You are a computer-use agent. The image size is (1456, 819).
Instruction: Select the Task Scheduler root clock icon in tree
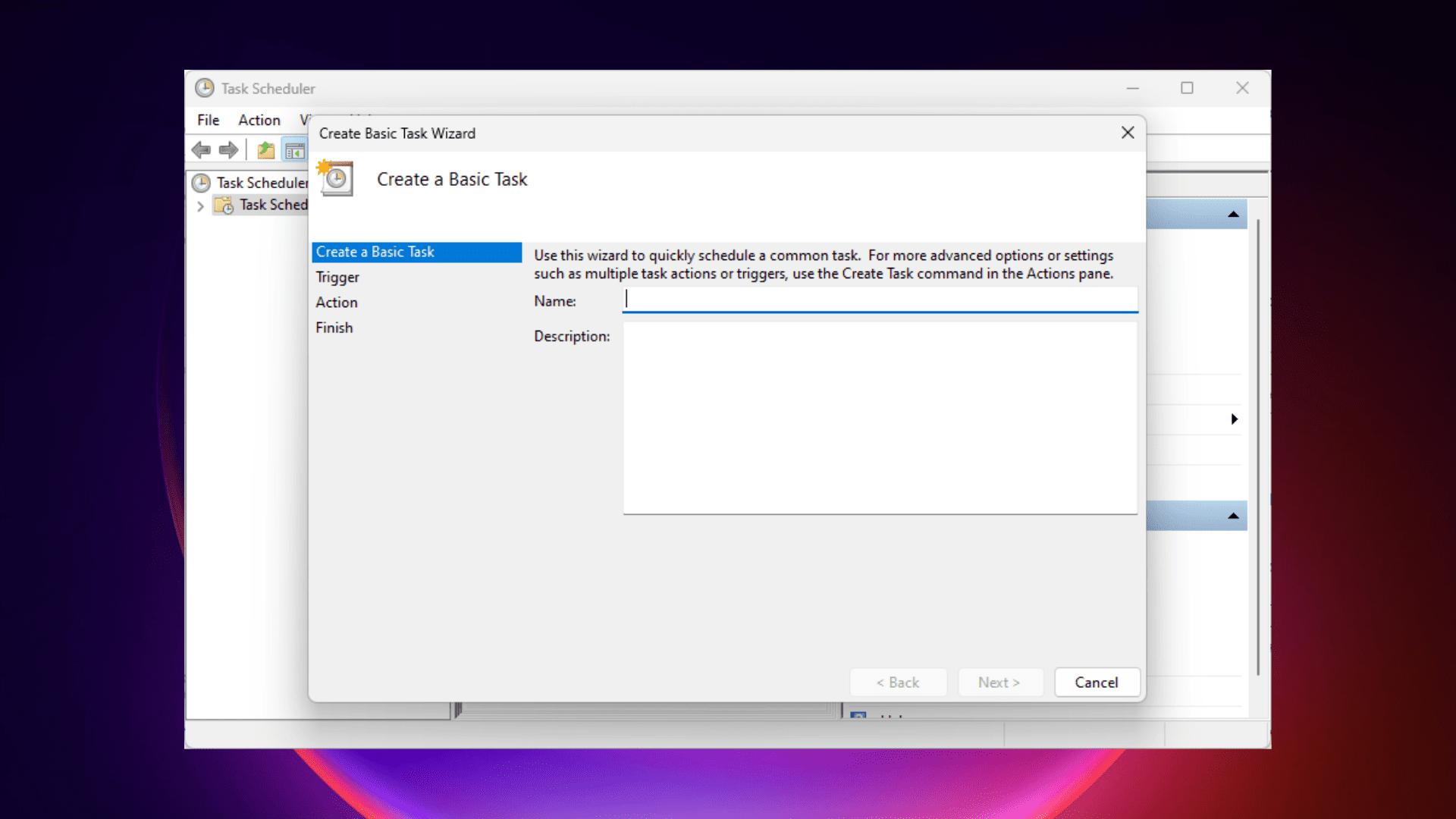(x=201, y=183)
